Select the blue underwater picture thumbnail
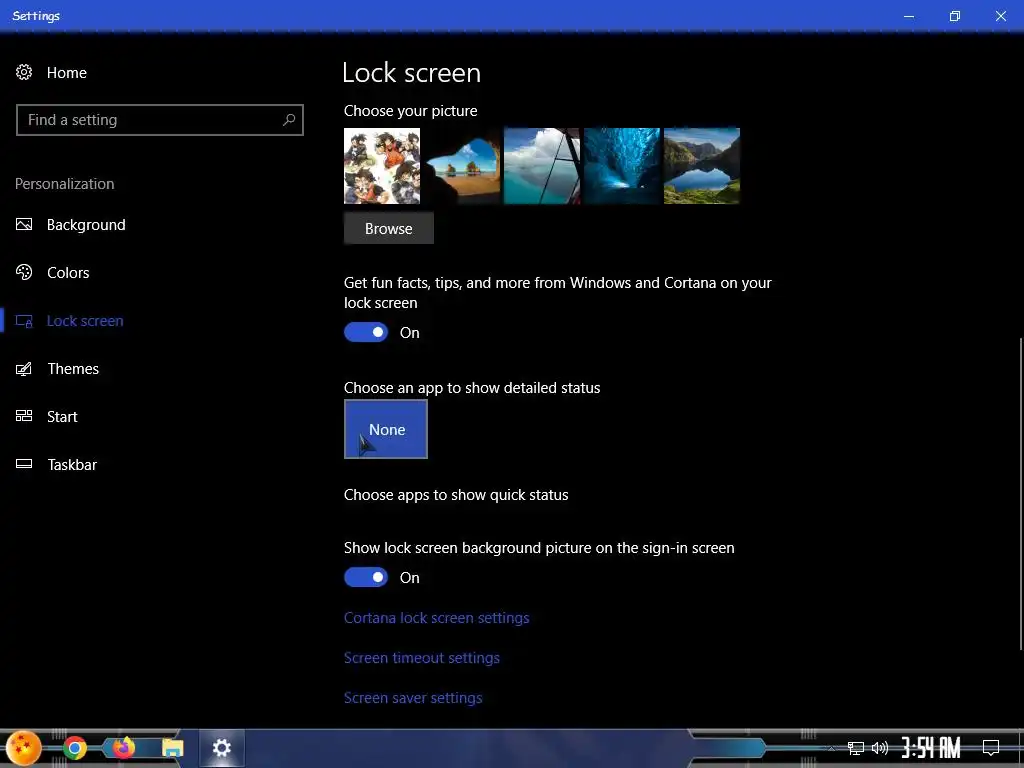The height and width of the screenshot is (768, 1024). [622, 166]
